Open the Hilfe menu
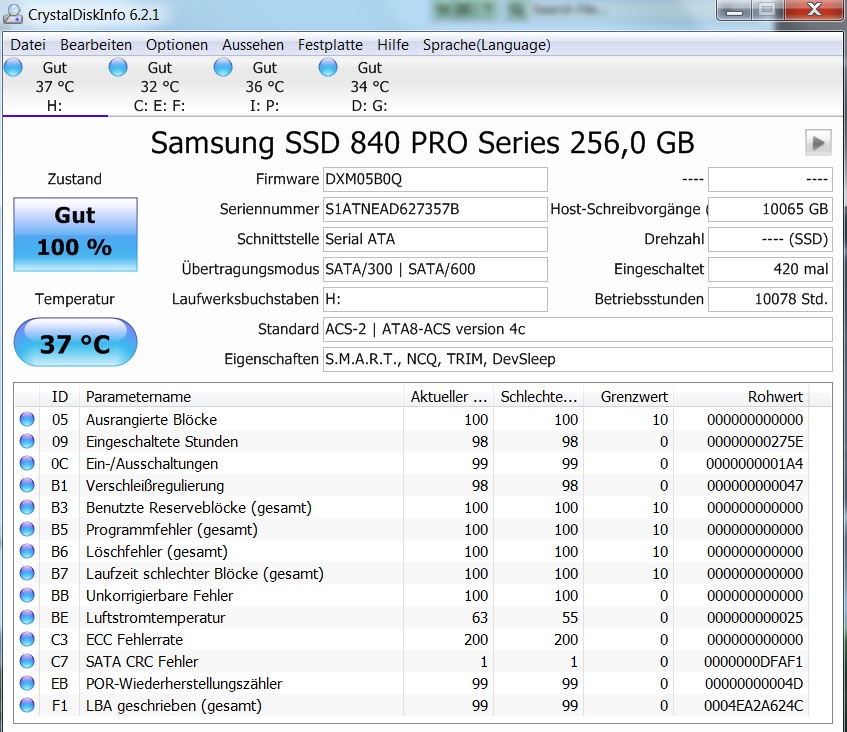Screen dimensions: 847x732 click(393, 45)
